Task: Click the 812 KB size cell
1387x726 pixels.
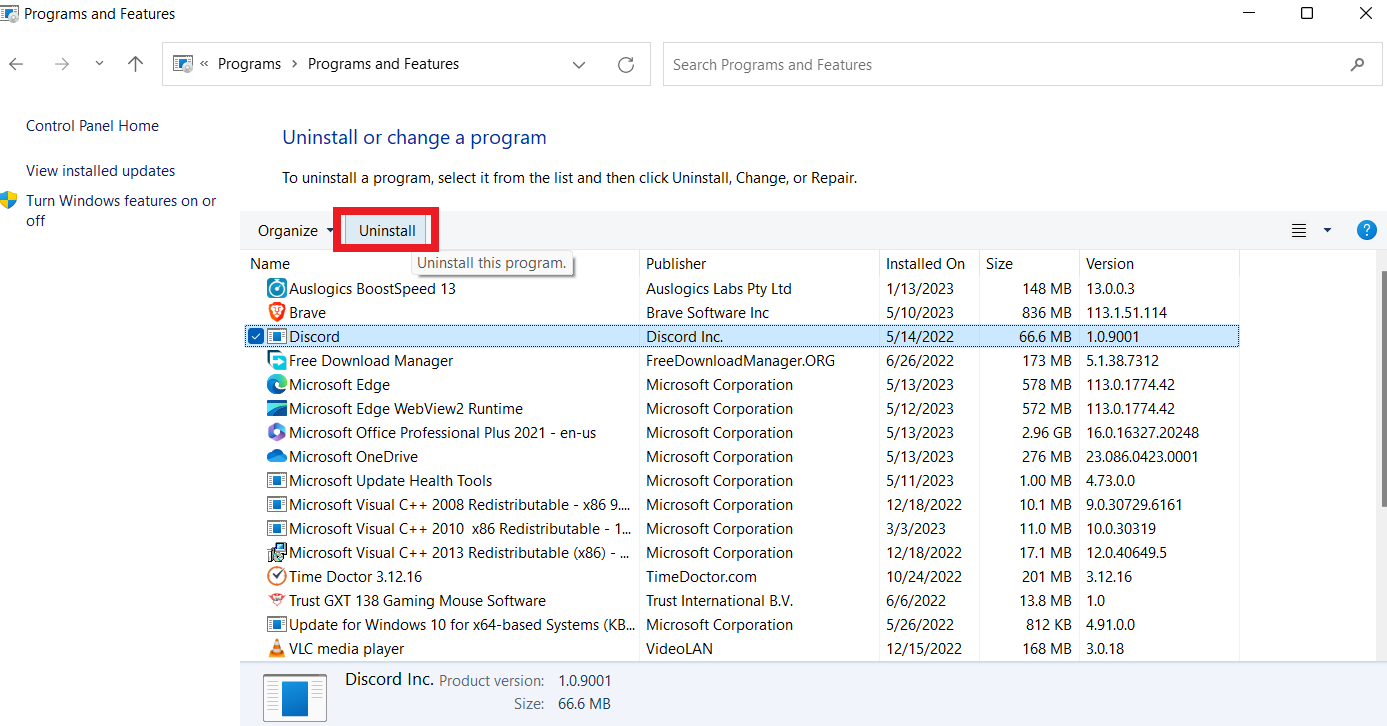Action: pyautogui.click(x=1047, y=624)
